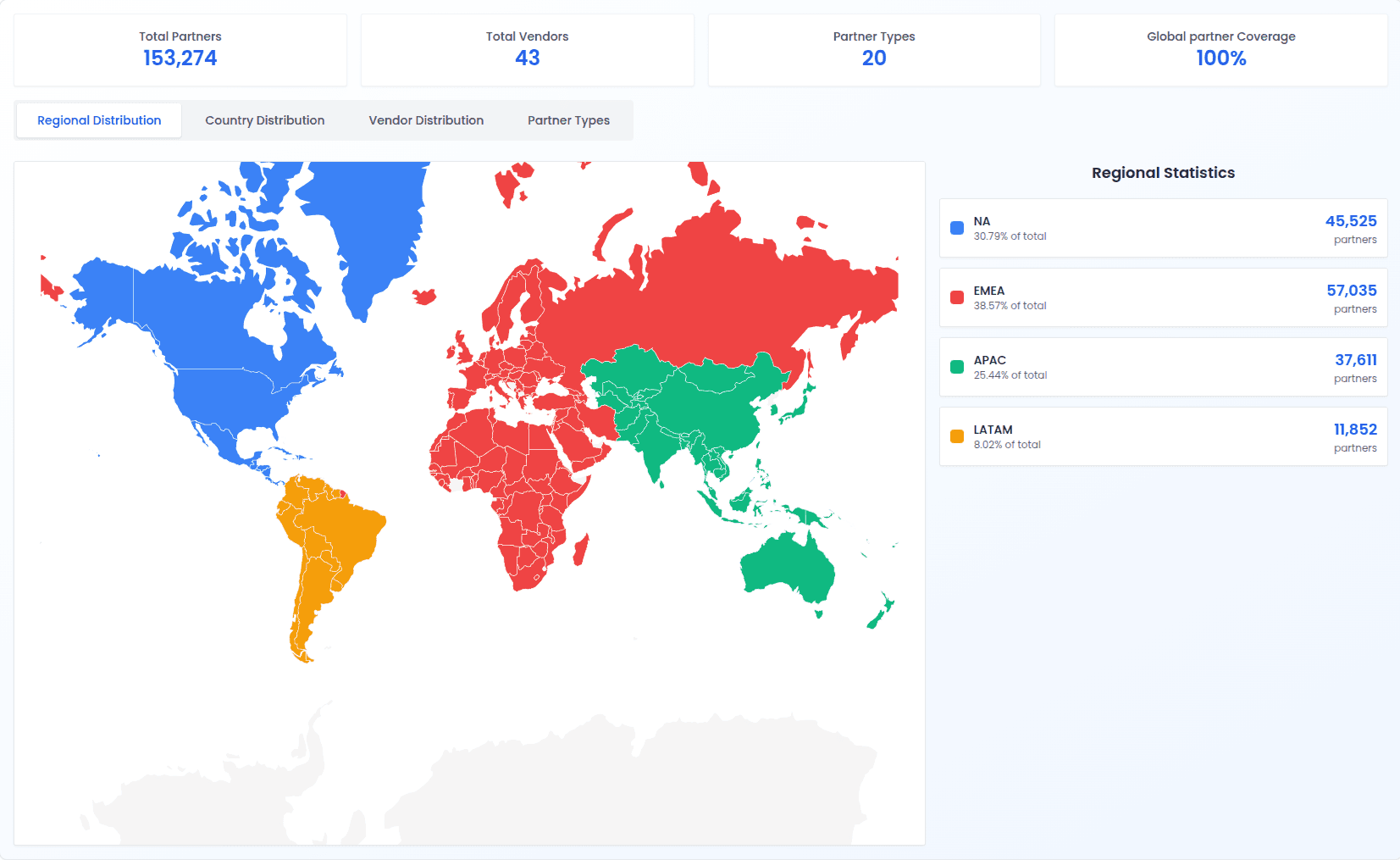Click the yellow LATAM color swatch

(956, 436)
